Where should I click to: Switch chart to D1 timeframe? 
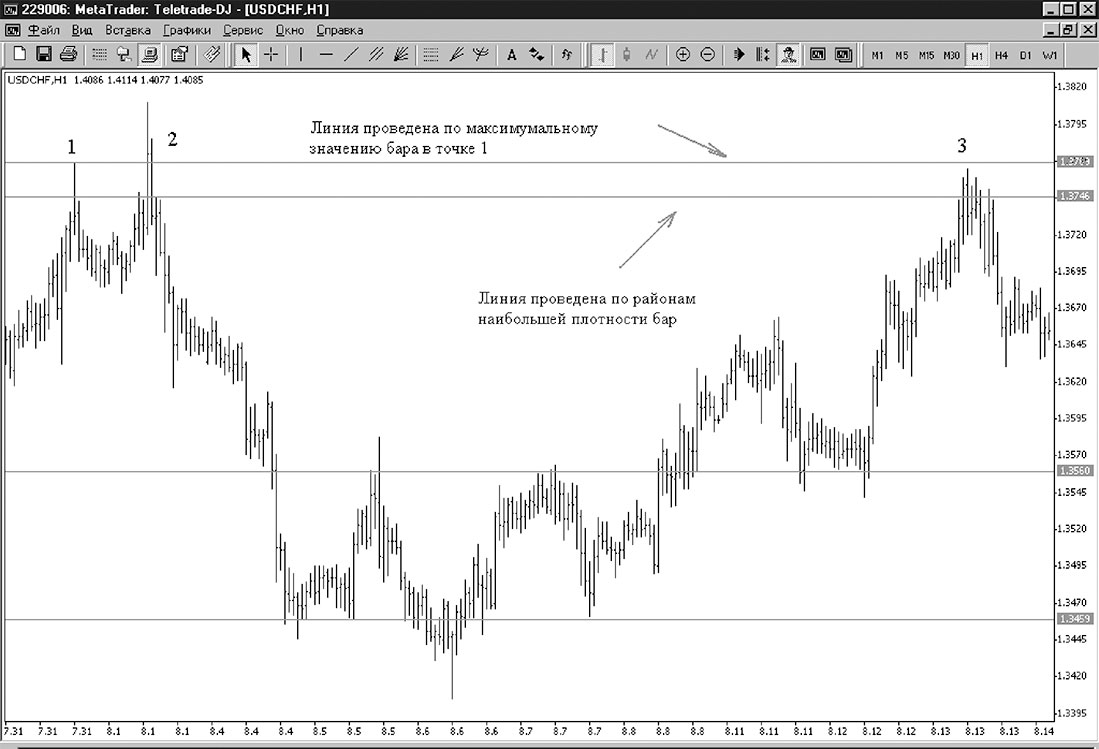point(1025,55)
